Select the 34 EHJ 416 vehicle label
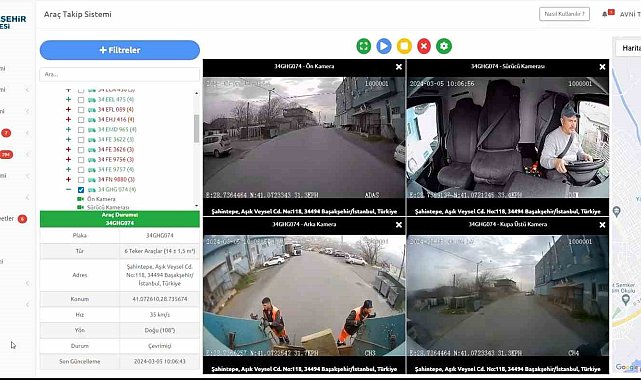The image size is (641, 380). tap(116, 120)
